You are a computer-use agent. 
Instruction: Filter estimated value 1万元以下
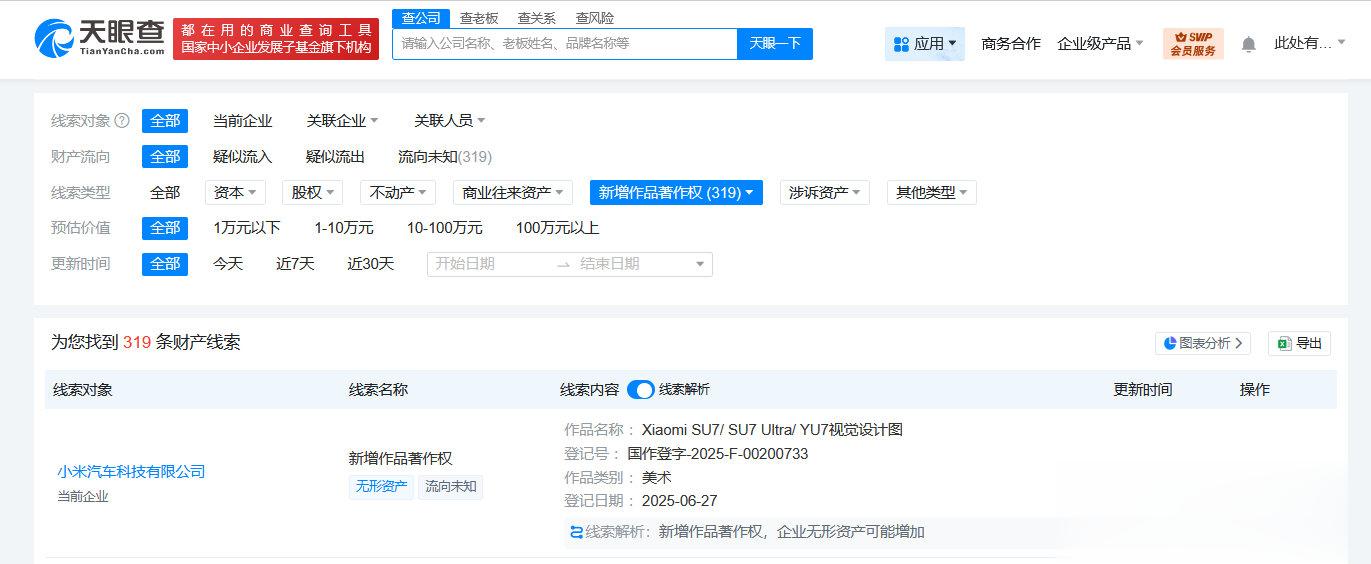tap(247, 228)
